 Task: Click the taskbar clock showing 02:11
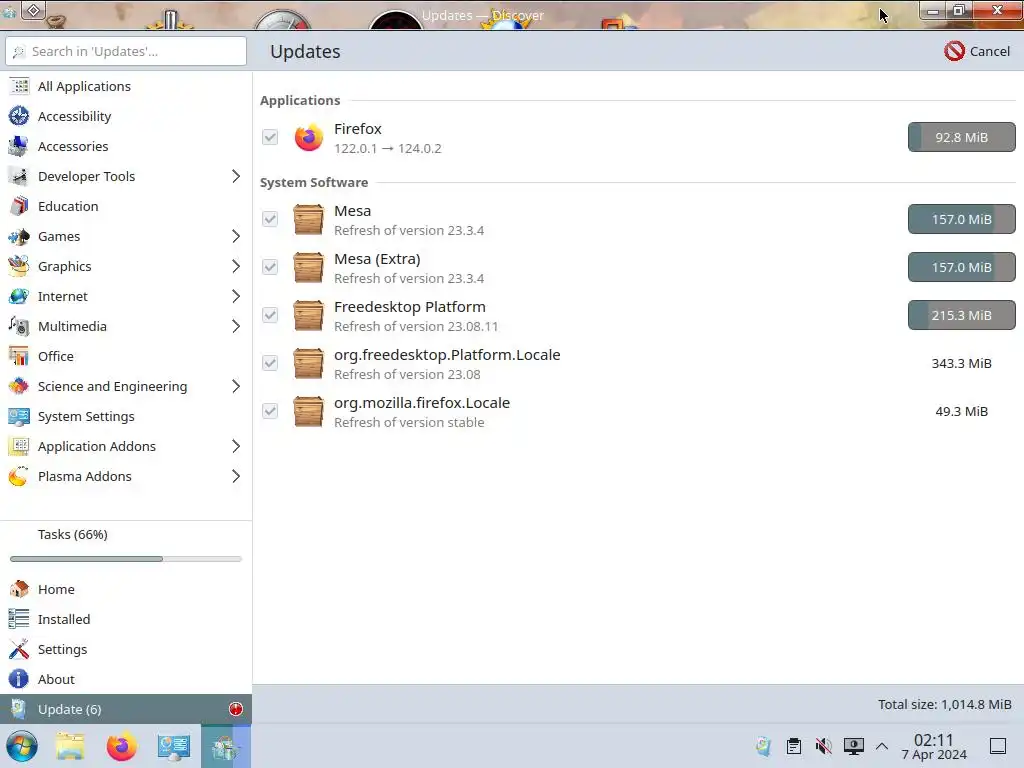tap(934, 746)
